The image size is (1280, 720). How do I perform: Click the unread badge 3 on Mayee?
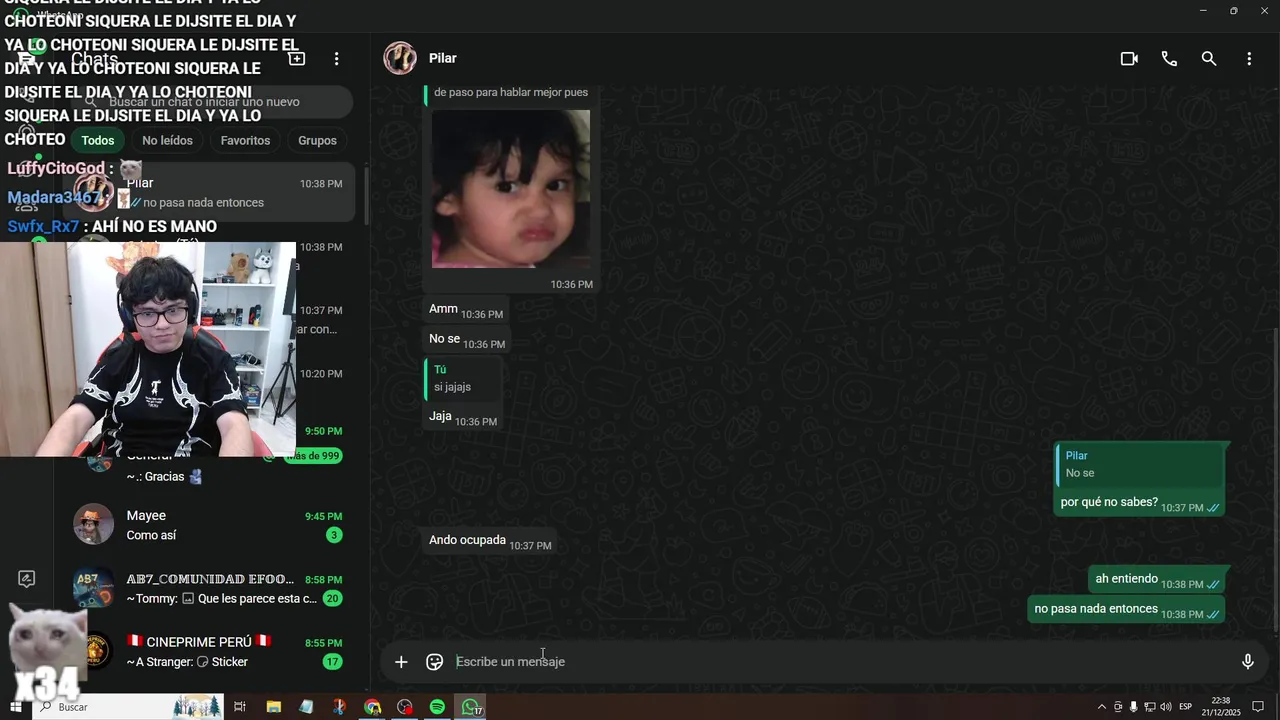coord(334,535)
